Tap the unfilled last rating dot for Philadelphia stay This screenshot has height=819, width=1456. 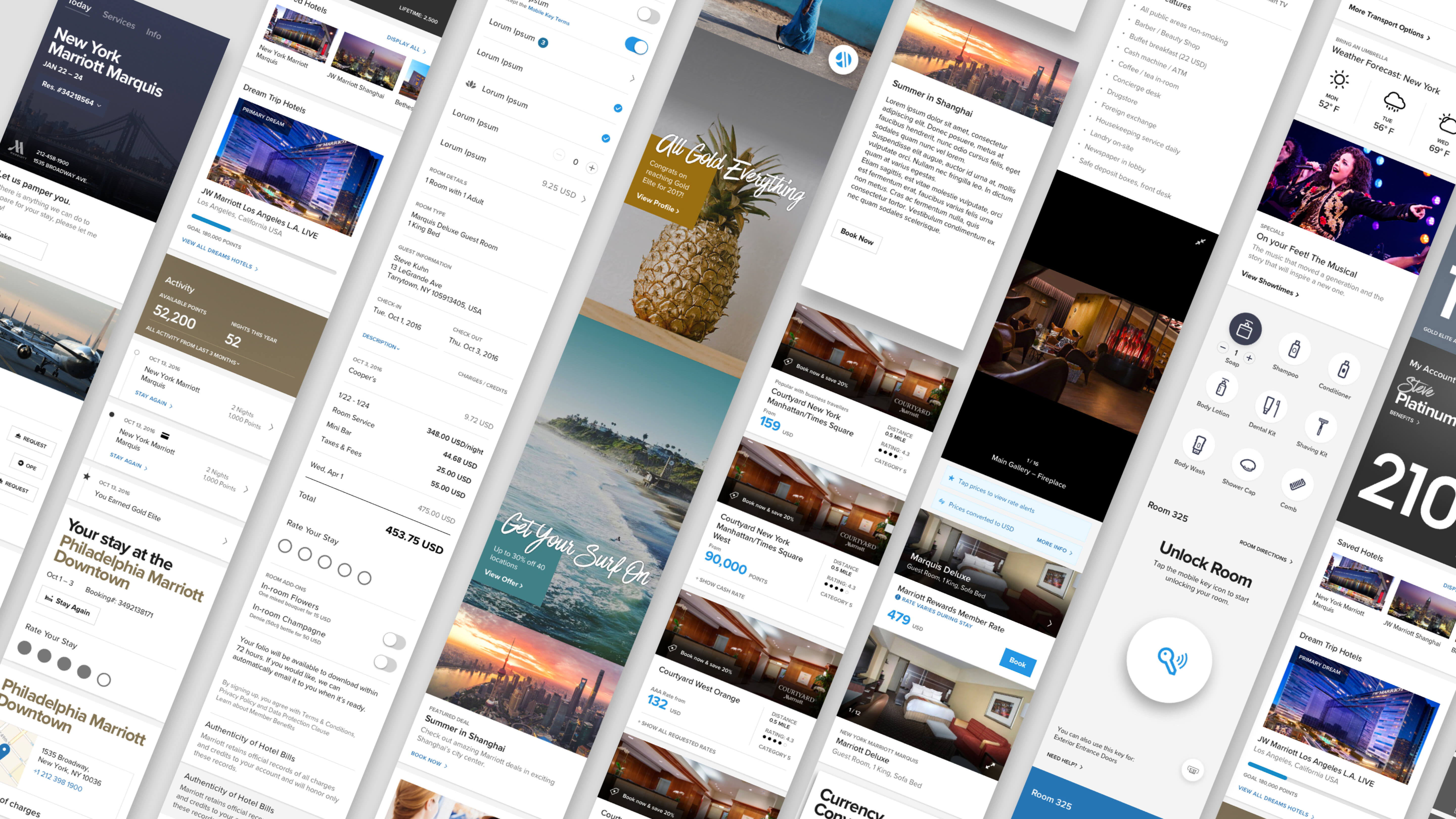tap(104, 679)
